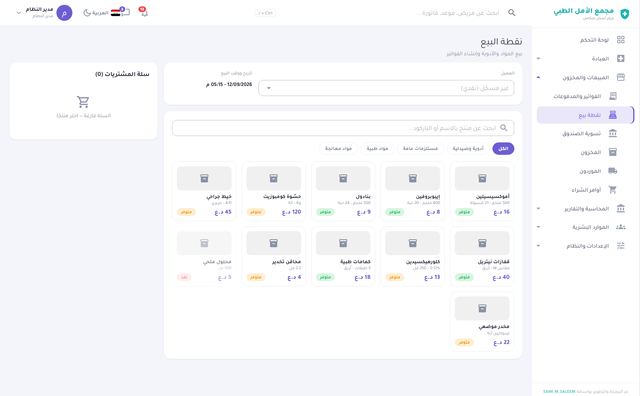Screen dimensions: 640x396
Task: Click the sale date and time value
Action: click(229, 85)
